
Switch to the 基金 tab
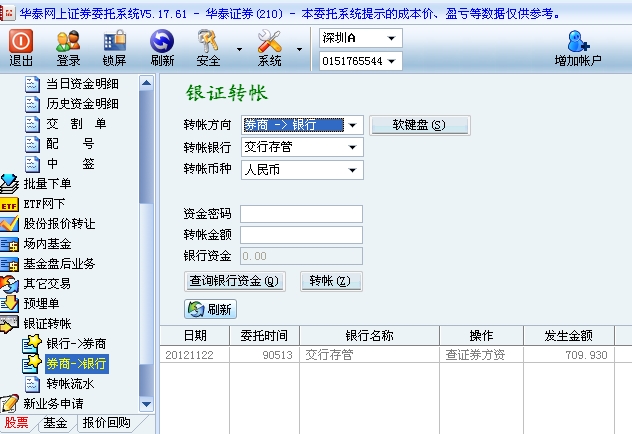(56, 423)
